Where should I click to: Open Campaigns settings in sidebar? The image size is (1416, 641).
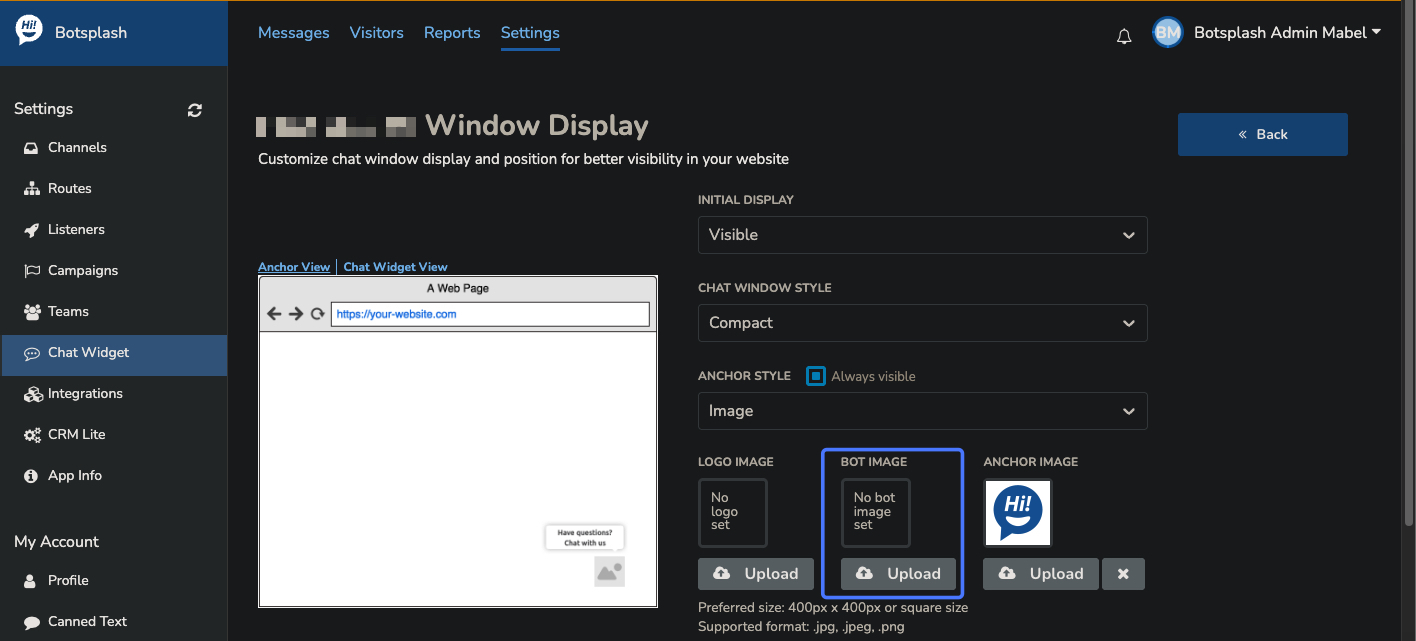[114, 271]
